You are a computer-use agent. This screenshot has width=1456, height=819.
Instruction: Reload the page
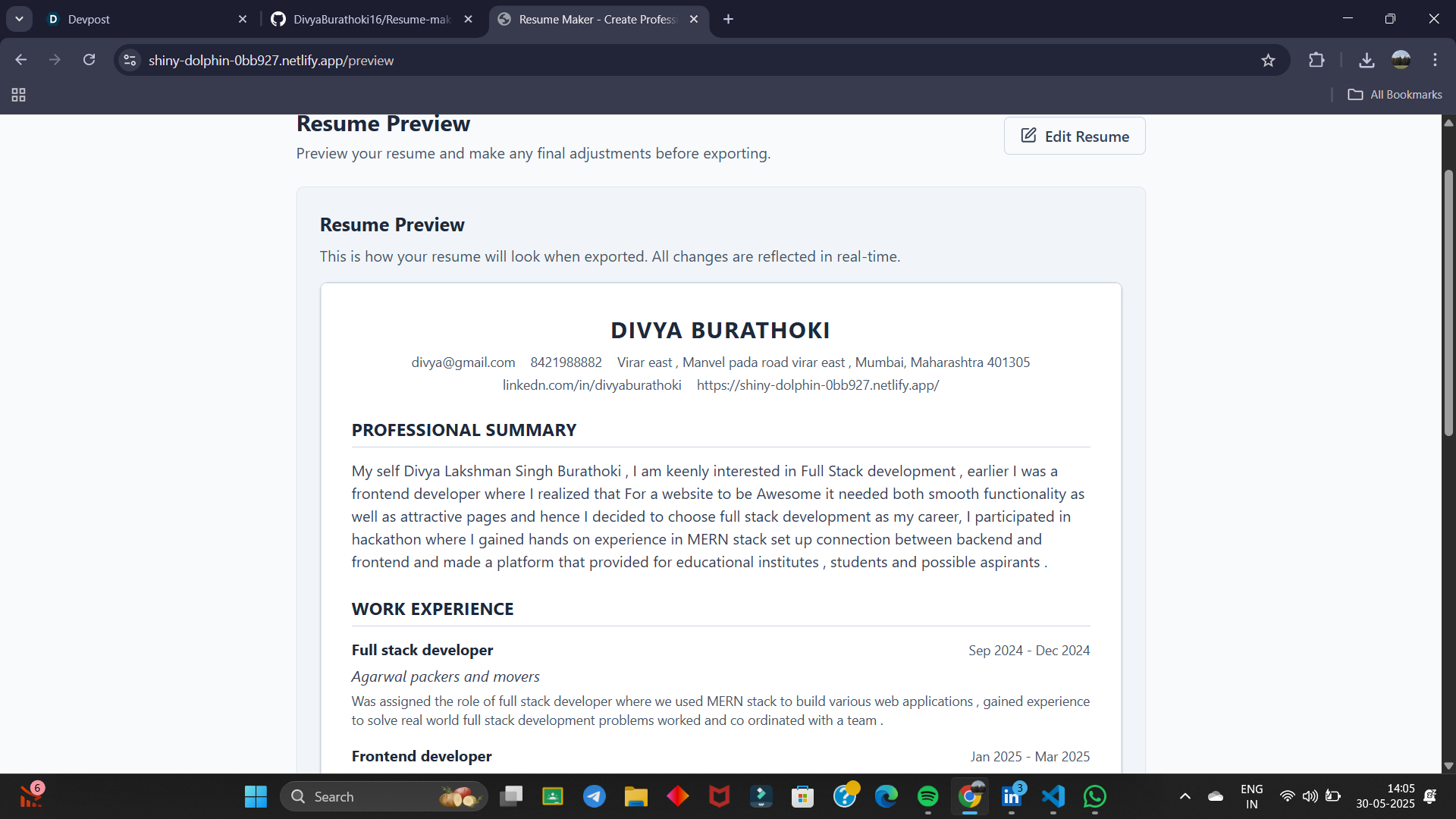(x=89, y=60)
